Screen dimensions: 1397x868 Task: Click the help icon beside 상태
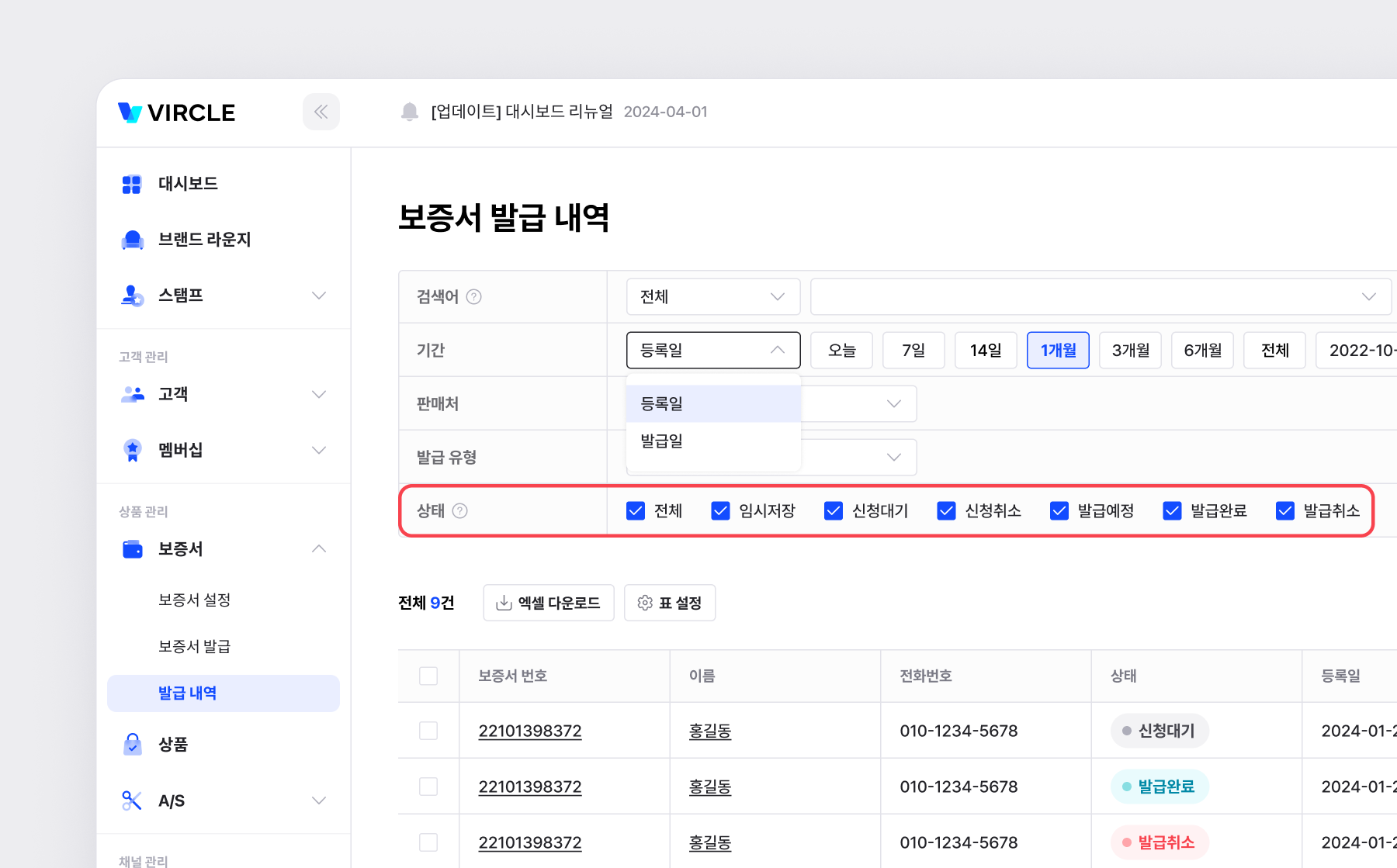tap(459, 510)
